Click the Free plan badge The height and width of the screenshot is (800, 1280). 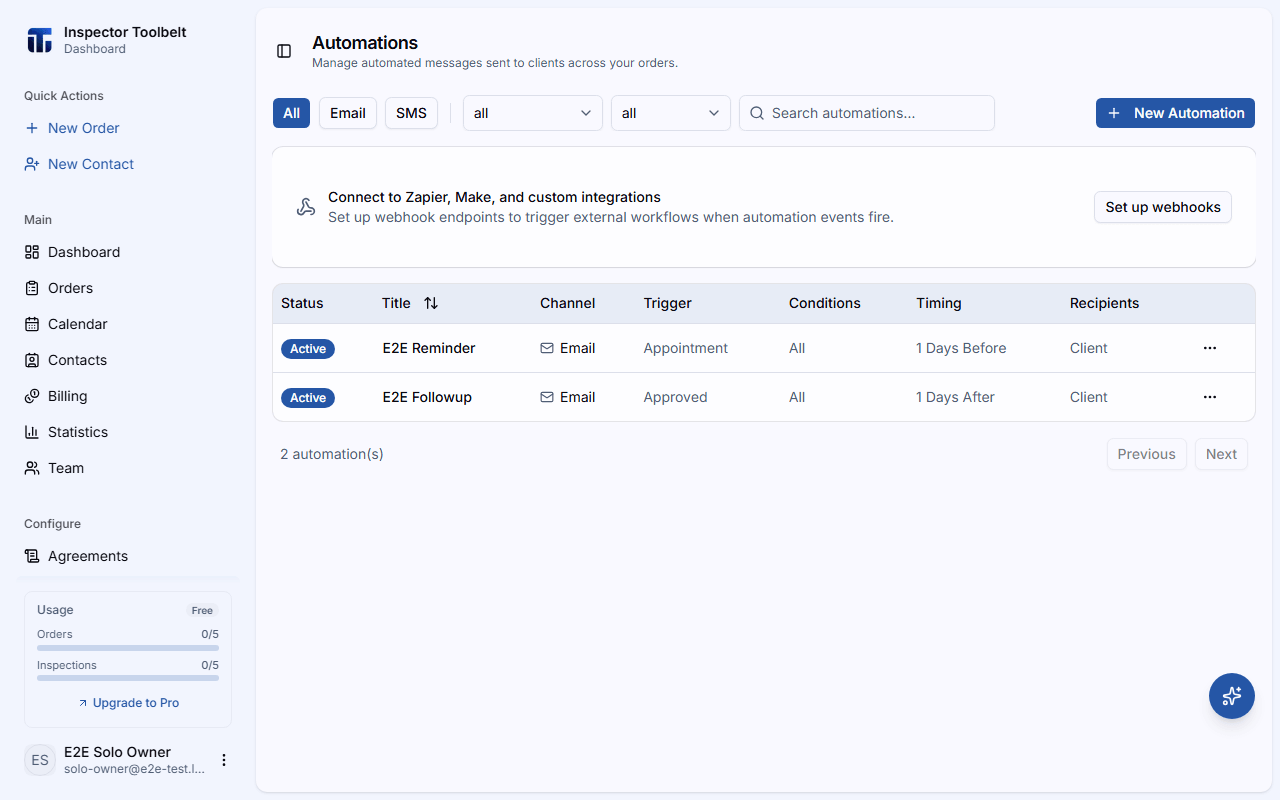click(x=202, y=610)
